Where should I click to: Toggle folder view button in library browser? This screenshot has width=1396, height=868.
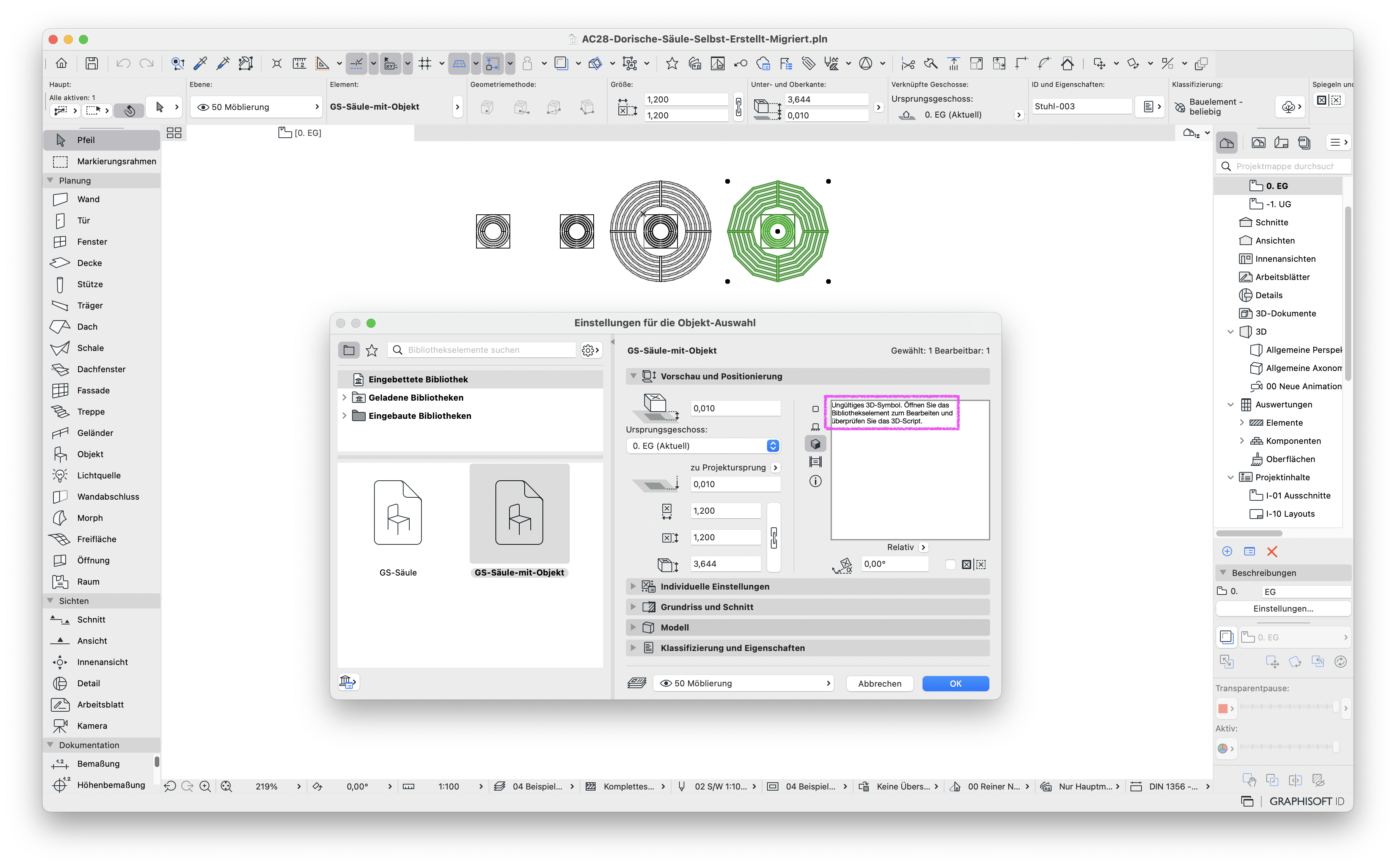pyautogui.click(x=349, y=350)
